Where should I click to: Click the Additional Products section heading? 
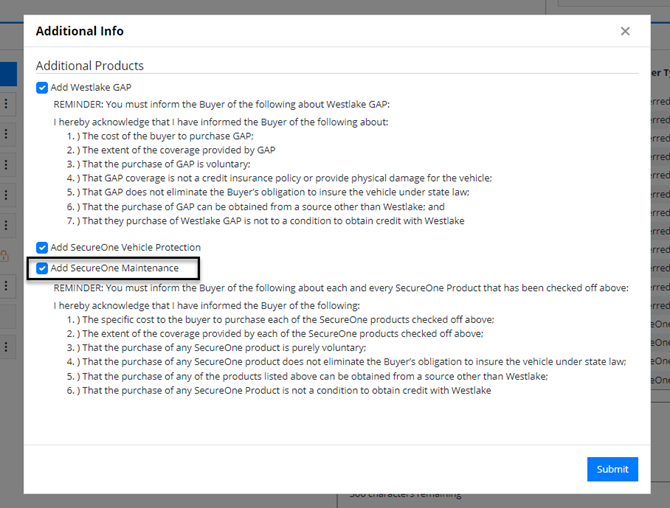[90, 66]
